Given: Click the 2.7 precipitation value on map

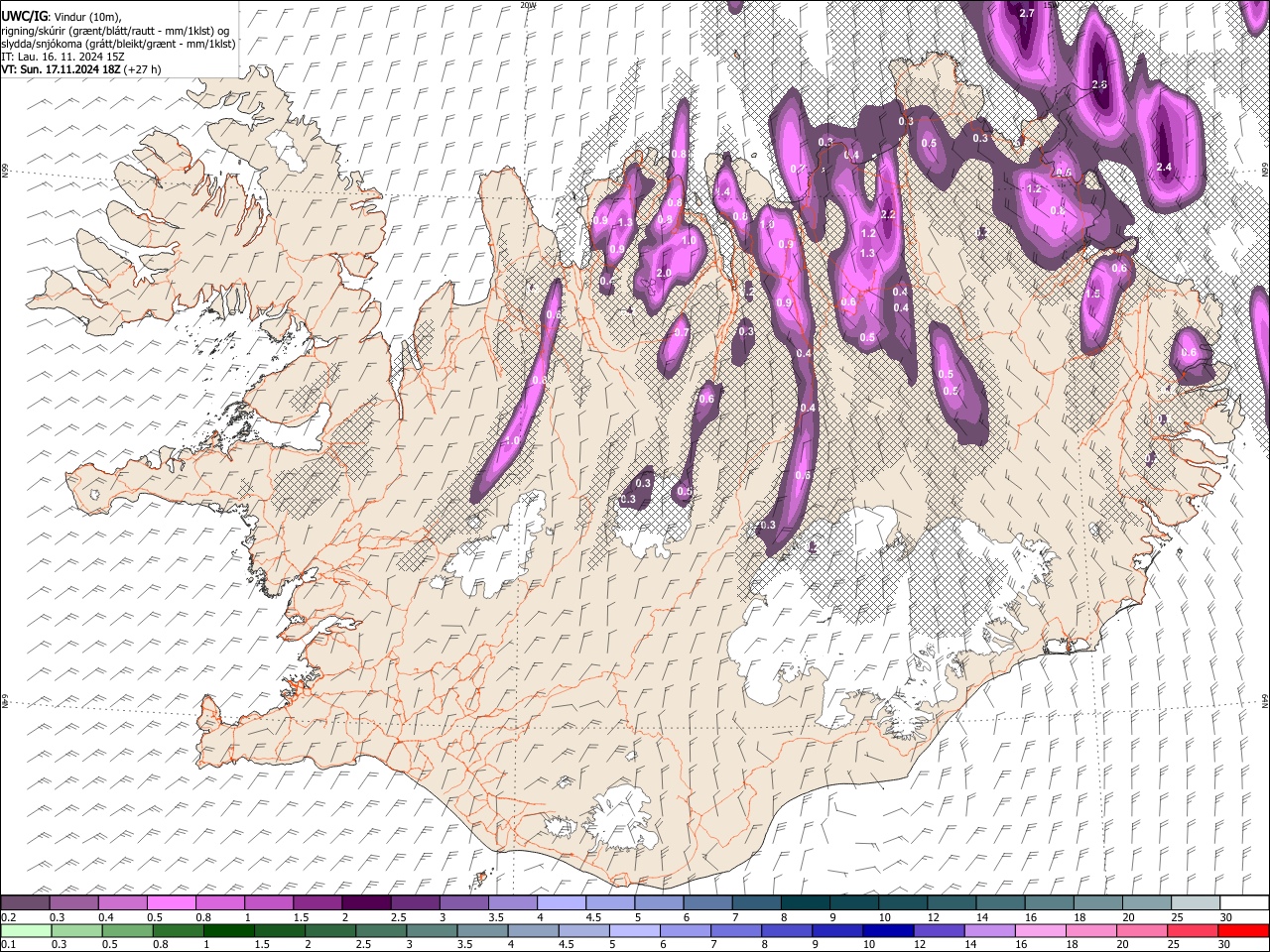Looking at the screenshot, I should [x=1027, y=13].
